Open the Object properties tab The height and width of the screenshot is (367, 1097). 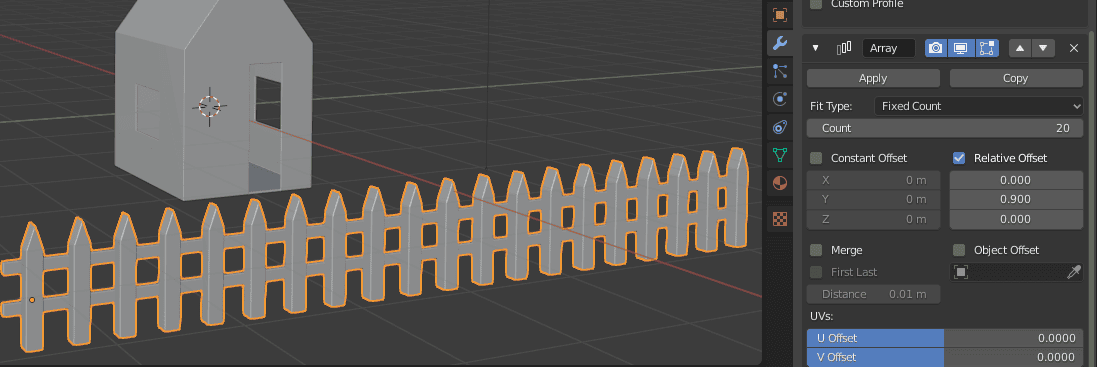point(779,15)
